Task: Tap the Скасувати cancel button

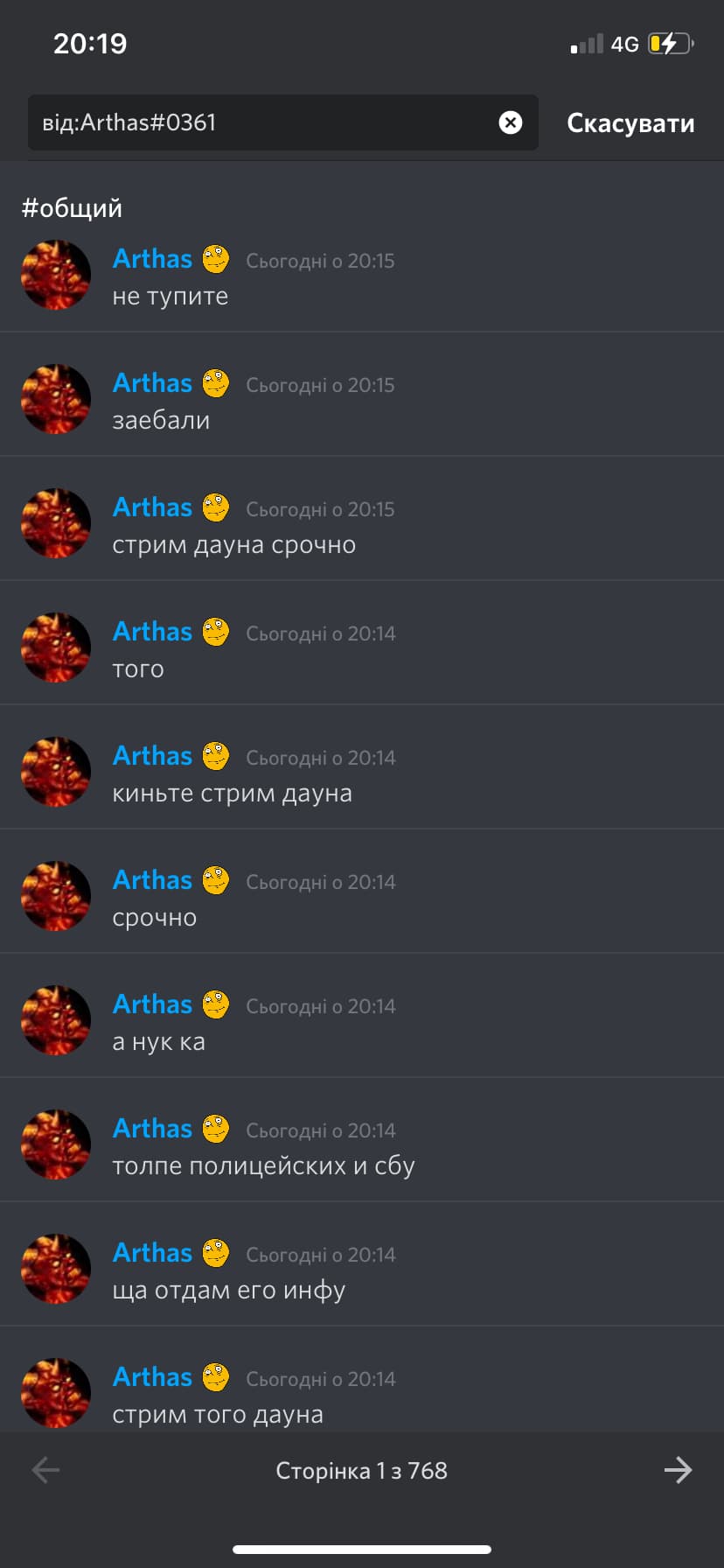Action: pyautogui.click(x=630, y=123)
